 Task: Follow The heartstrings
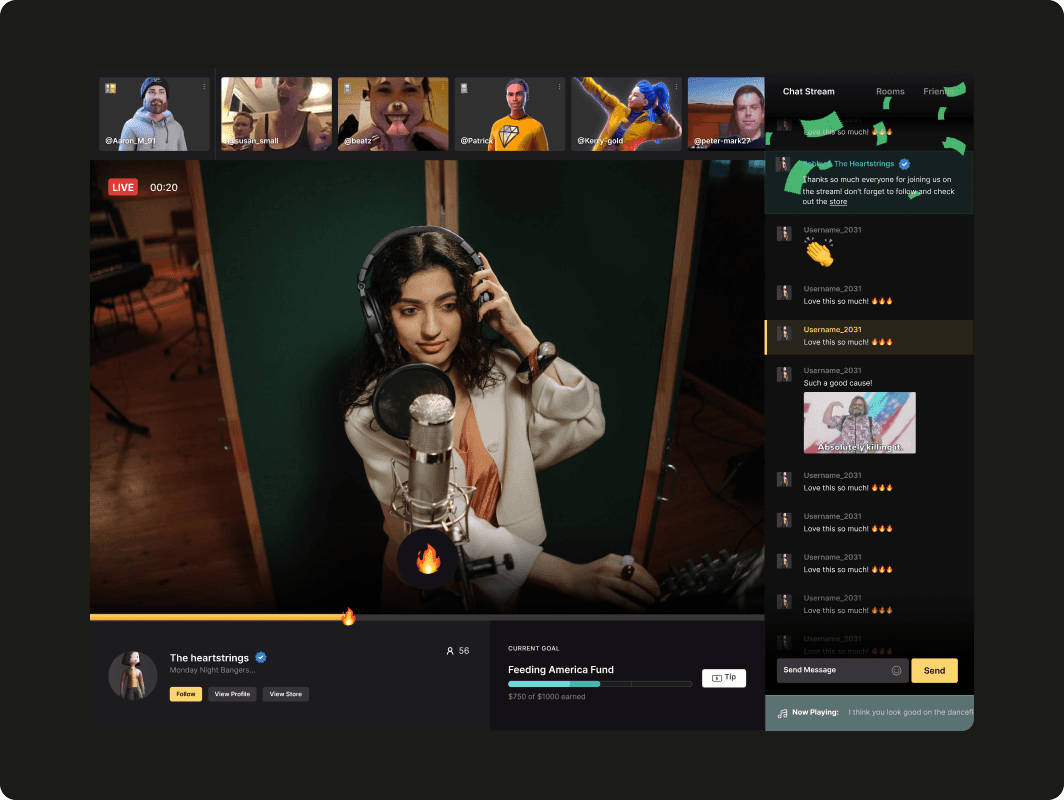click(x=186, y=694)
